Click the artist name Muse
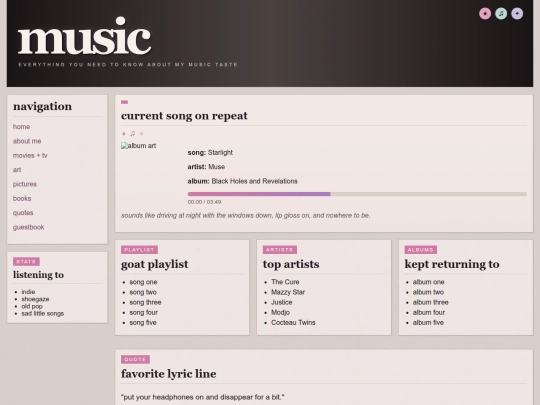540x405 pixels. click(217, 167)
